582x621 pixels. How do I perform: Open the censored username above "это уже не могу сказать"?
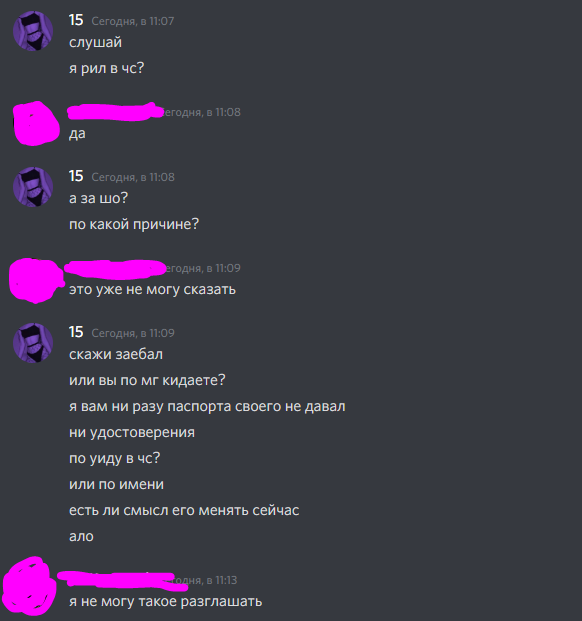(x=115, y=268)
